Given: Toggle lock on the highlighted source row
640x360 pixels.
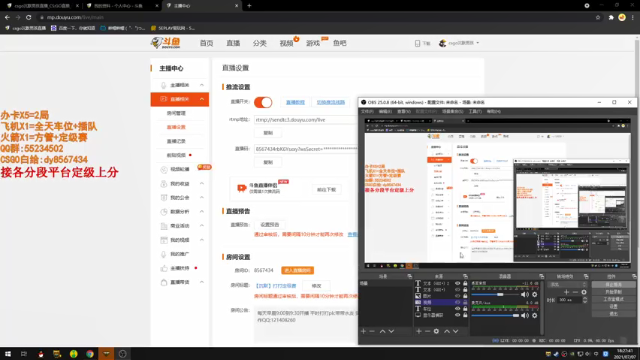Looking at the screenshot, I should pos(465,302).
